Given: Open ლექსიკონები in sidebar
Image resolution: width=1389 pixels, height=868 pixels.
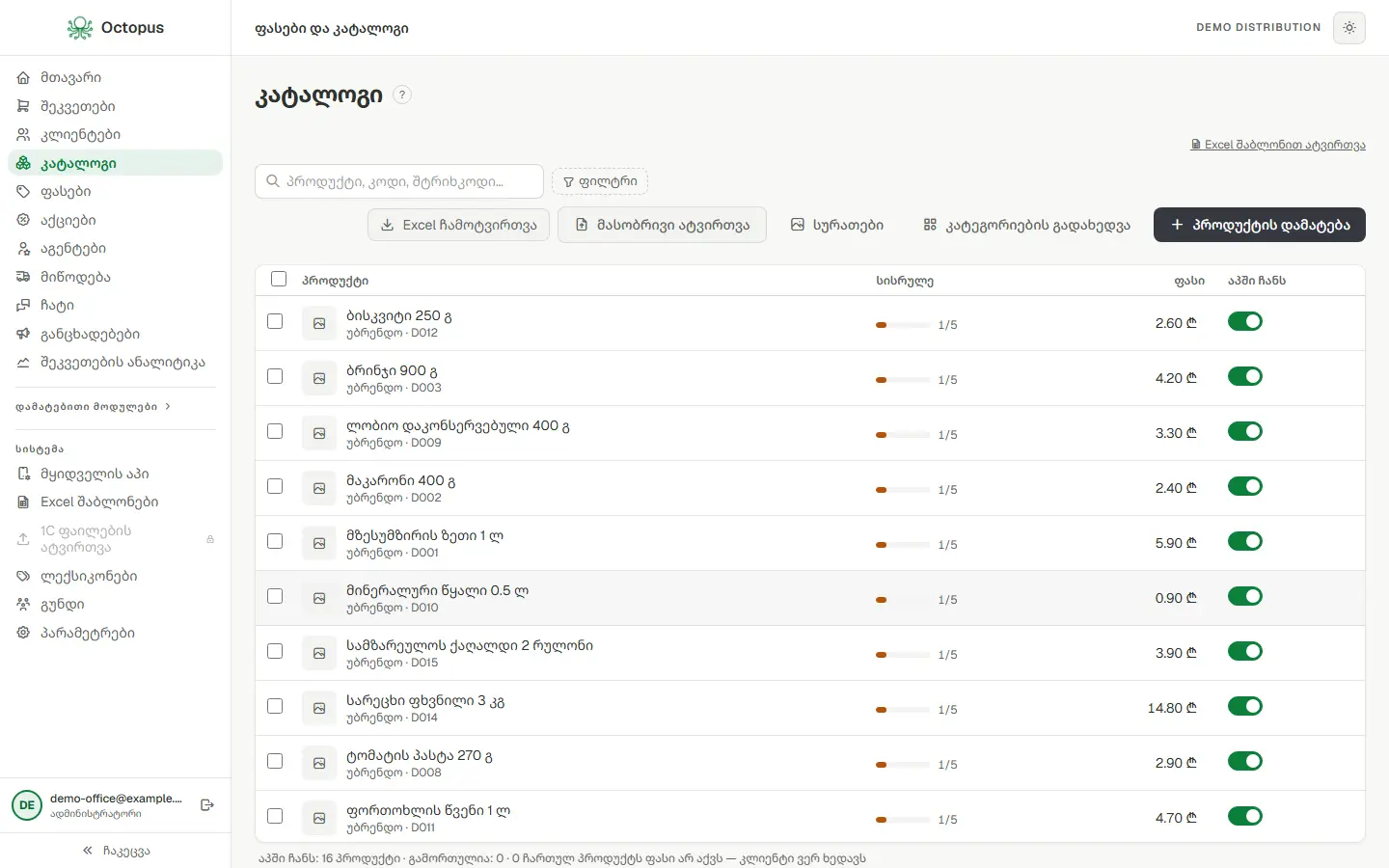Looking at the screenshot, I should [116, 576].
